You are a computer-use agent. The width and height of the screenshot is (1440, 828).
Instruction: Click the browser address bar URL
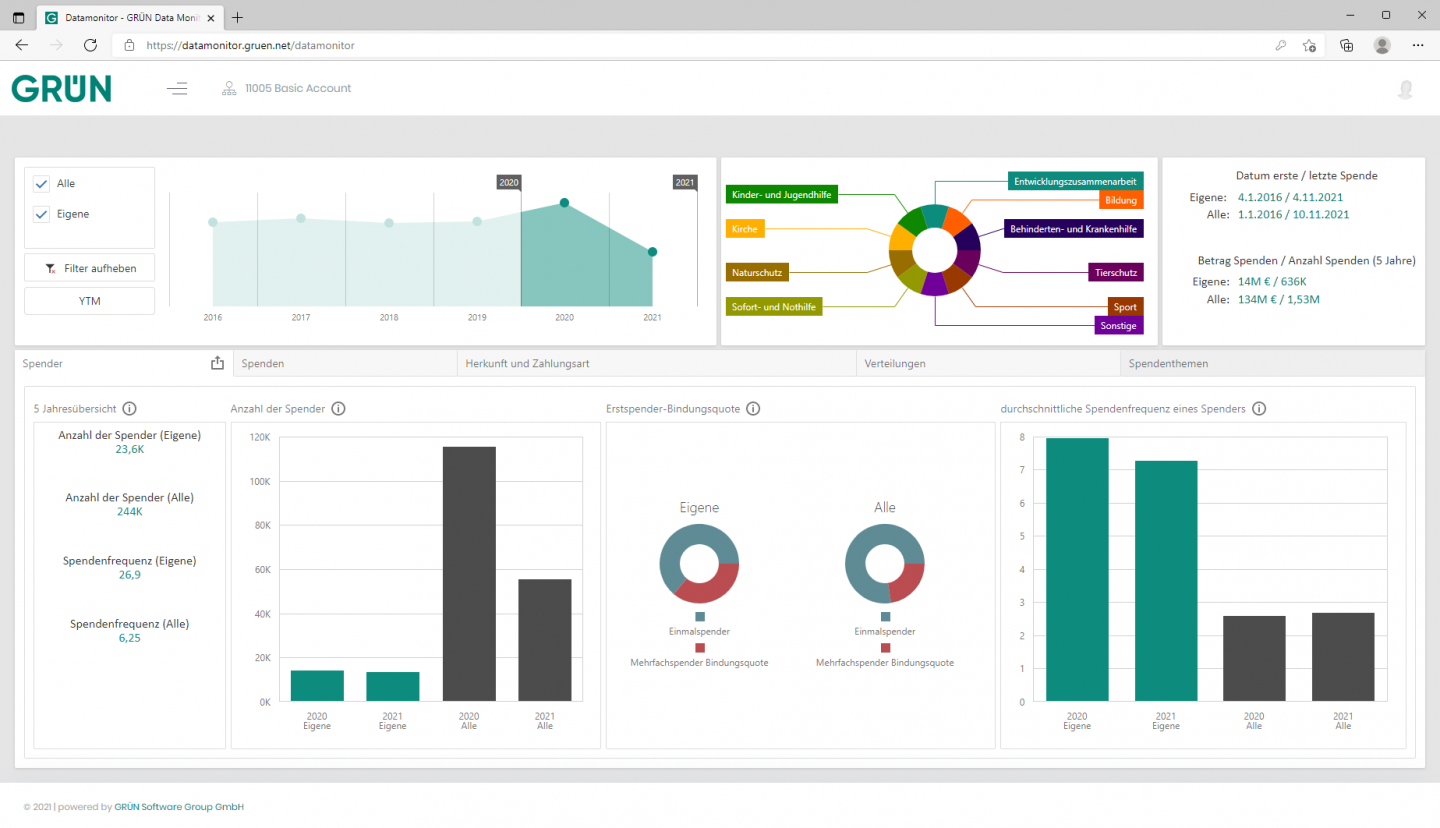point(250,45)
